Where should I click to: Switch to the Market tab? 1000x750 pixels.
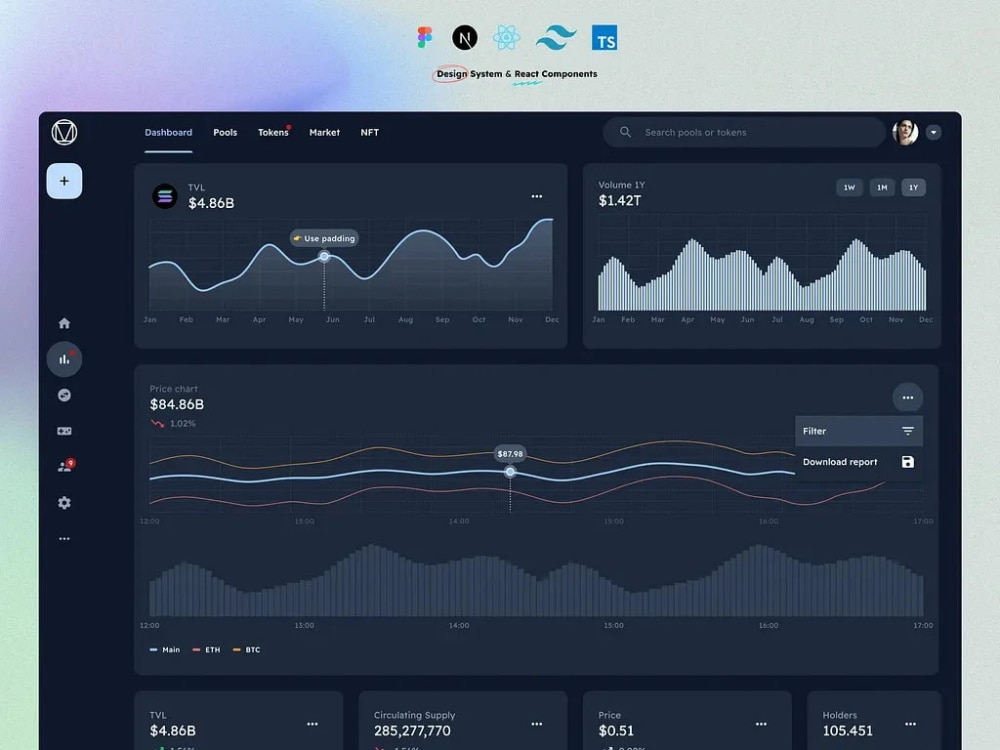pos(325,133)
